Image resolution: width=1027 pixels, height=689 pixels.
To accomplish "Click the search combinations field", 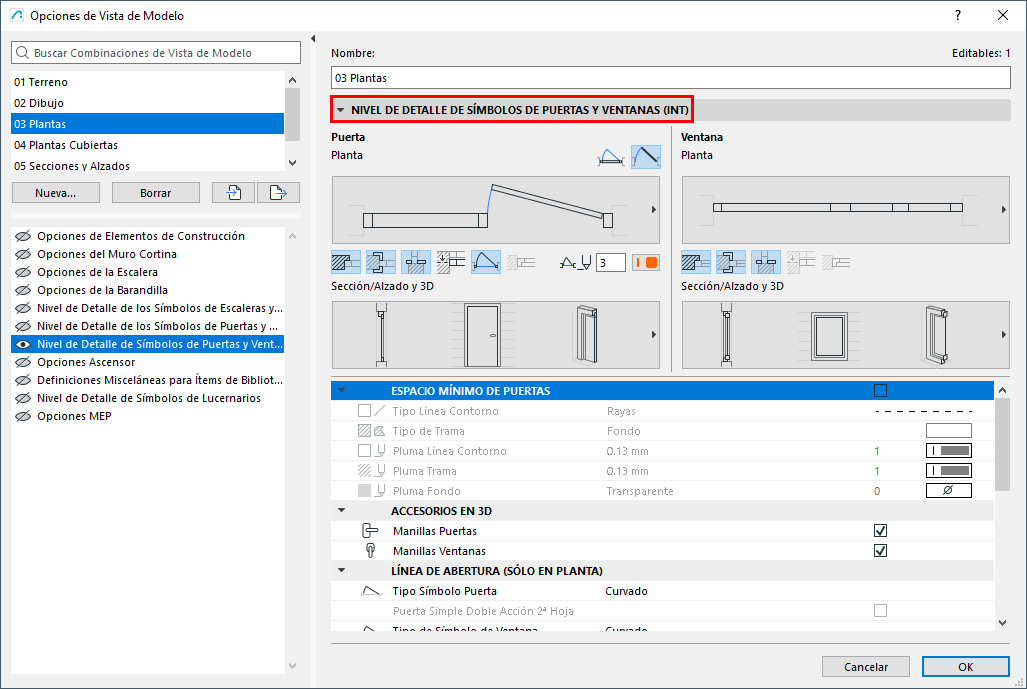I will click(156, 52).
